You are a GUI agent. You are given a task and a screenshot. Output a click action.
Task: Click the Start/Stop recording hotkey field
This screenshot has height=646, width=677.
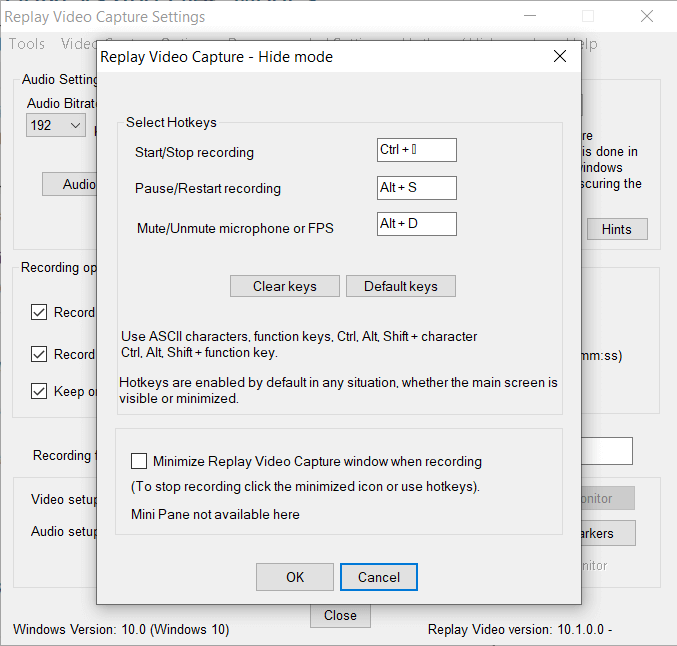point(417,150)
